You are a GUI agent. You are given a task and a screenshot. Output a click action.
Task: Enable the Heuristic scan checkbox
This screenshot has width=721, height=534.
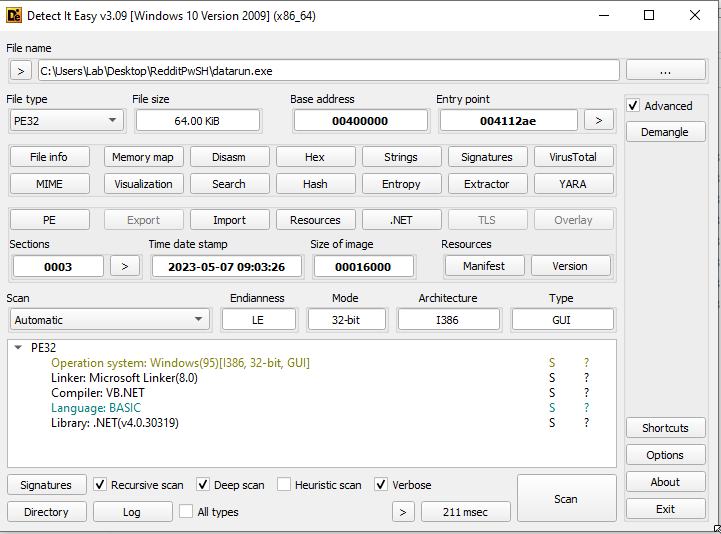[x=285, y=485]
